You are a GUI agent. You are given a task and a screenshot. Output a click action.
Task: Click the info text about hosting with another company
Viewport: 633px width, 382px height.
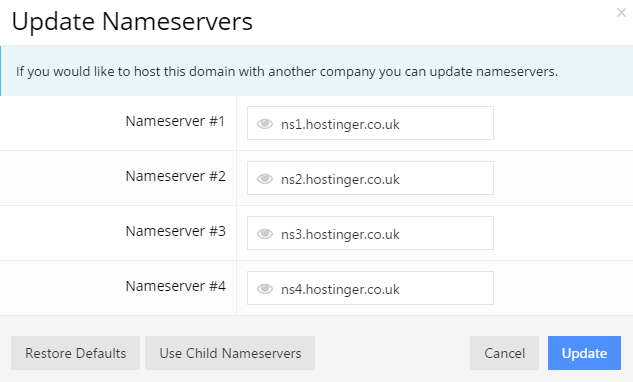[x=287, y=72]
